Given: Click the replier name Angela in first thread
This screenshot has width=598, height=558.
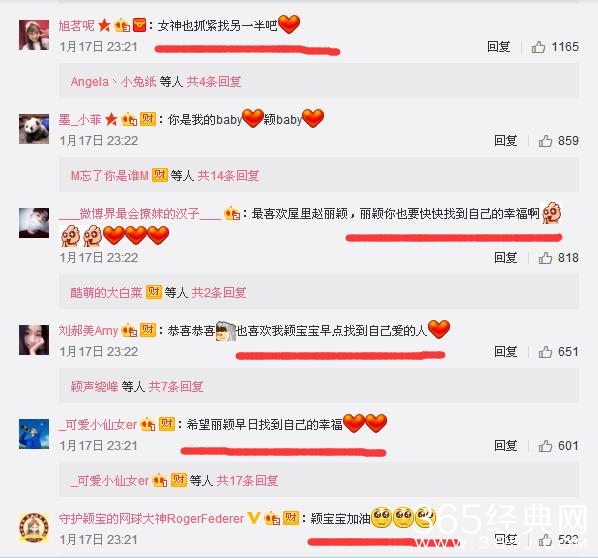Looking at the screenshot, I should coord(90,82).
